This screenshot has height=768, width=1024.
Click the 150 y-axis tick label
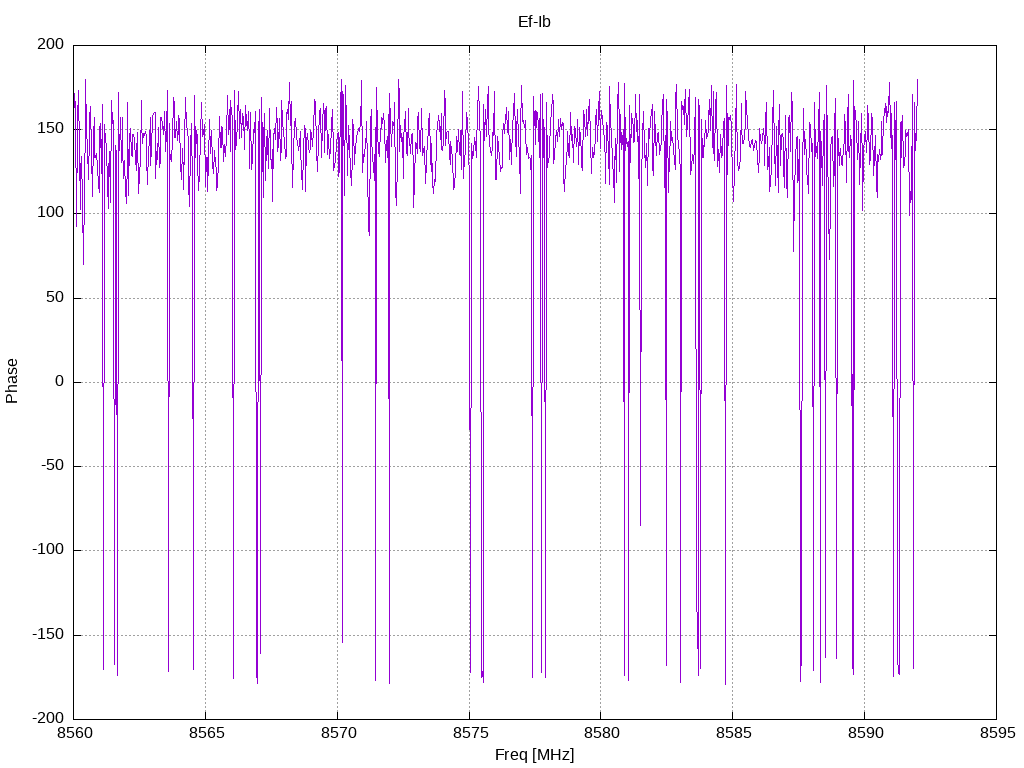[x=51, y=129]
